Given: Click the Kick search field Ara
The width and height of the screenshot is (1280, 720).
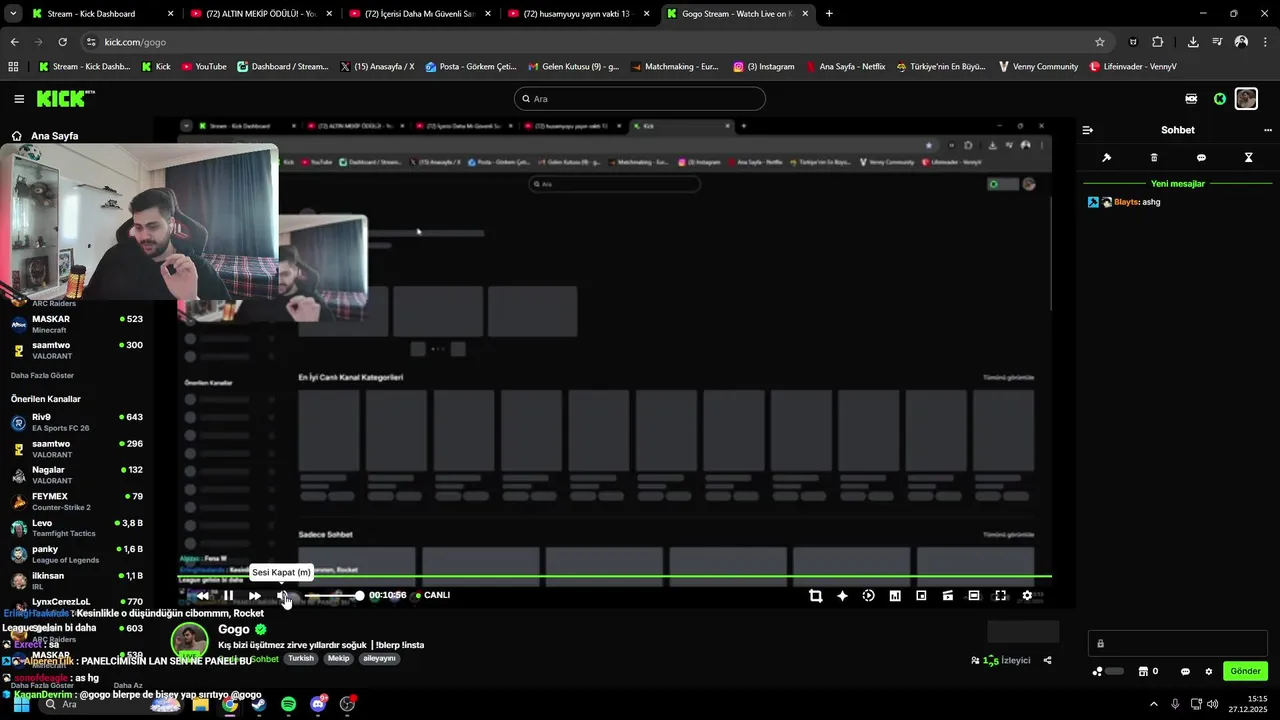Looking at the screenshot, I should click(640, 99).
